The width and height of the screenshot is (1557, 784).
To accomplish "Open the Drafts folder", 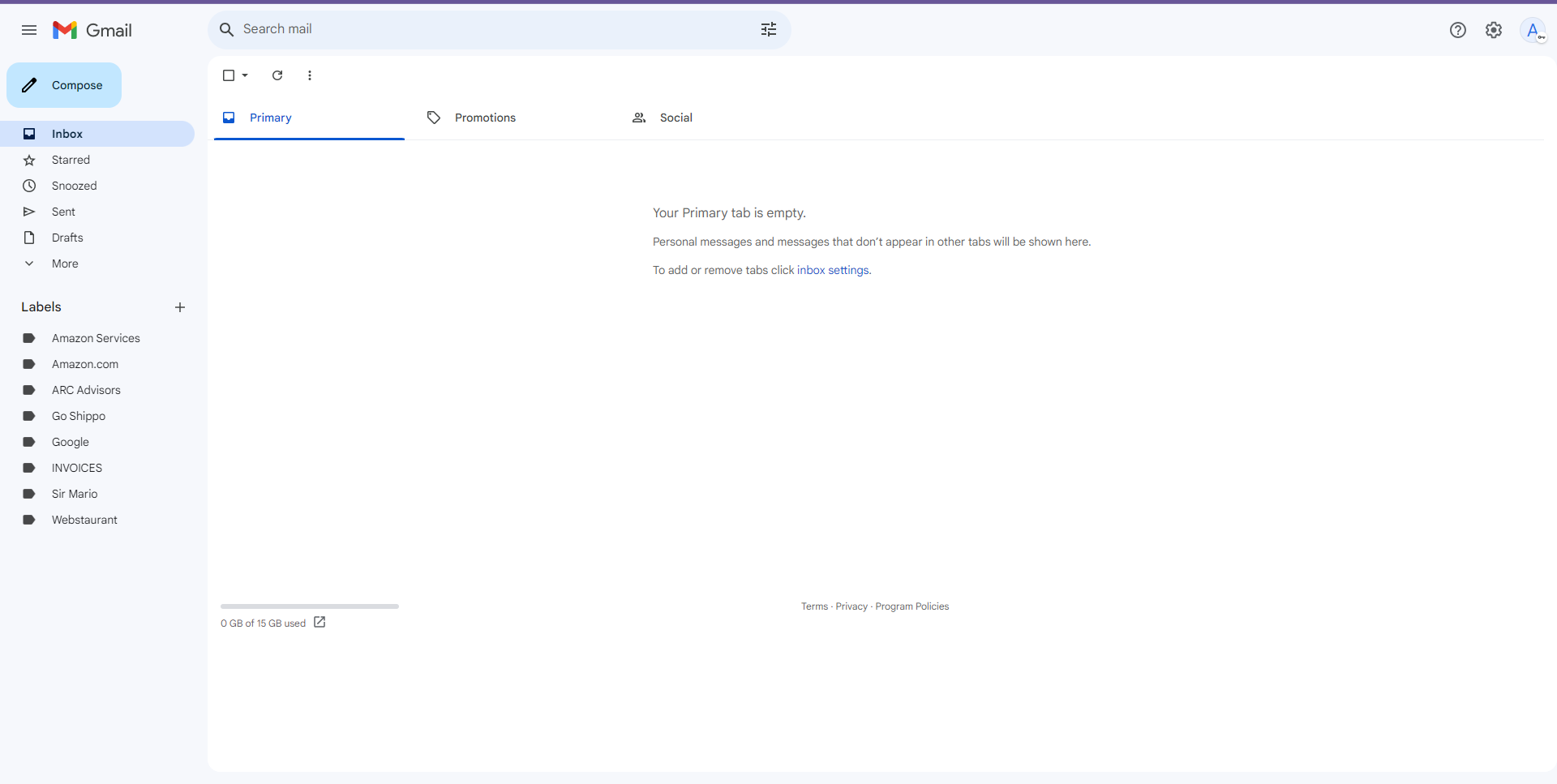I will (97, 238).
